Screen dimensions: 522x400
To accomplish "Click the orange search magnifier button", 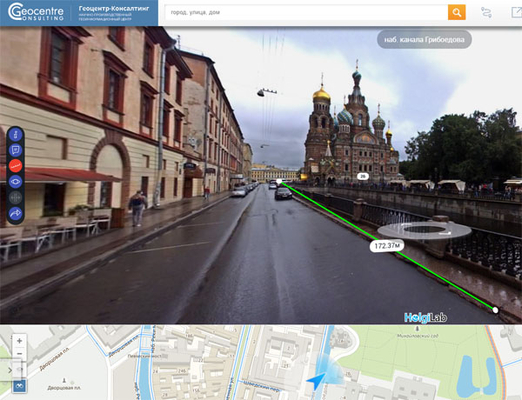I will pyautogui.click(x=456, y=13).
